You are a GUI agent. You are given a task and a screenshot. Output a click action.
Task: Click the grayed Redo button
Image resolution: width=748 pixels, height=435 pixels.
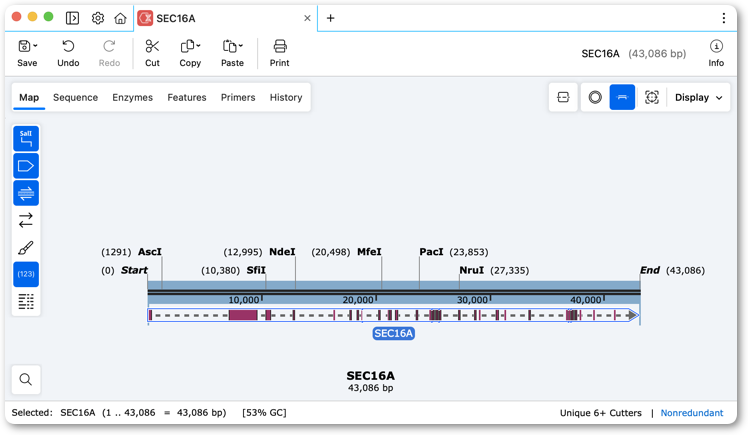coord(109,53)
